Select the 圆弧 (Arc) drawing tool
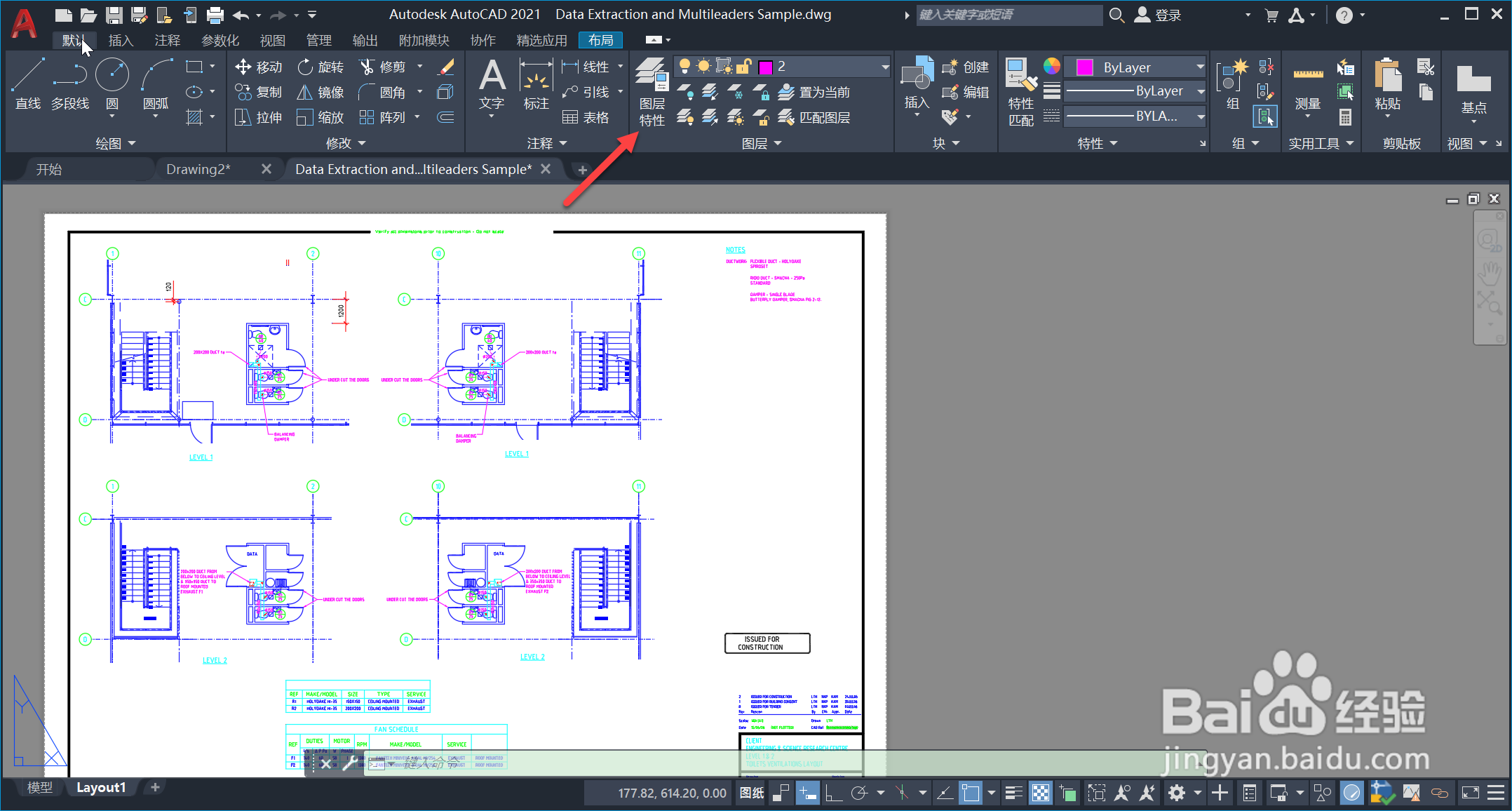Viewport: 1512px width, 811px height. pyautogui.click(x=156, y=84)
